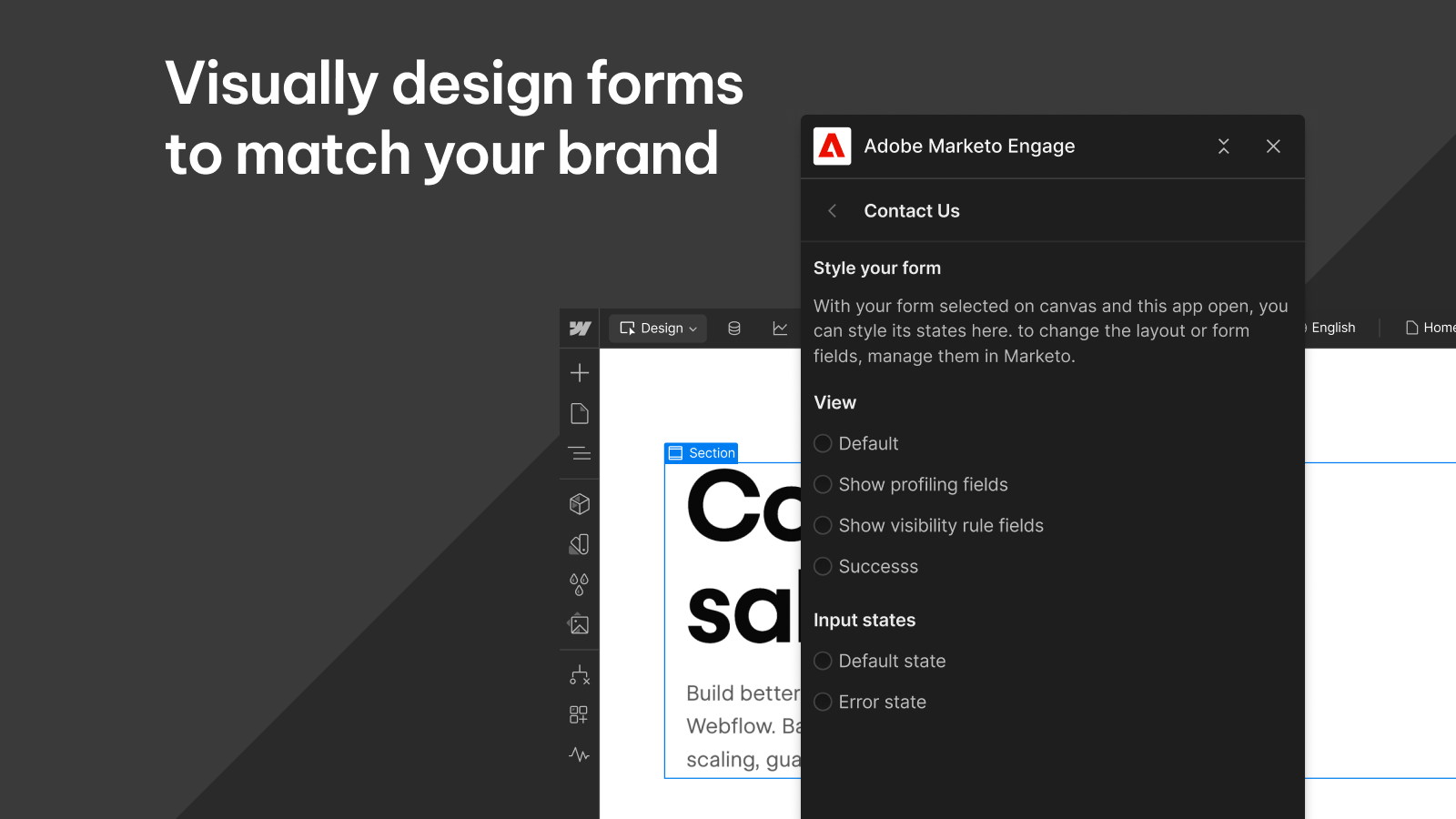Open the site Analytics icon
Image resolution: width=1456 pixels, height=819 pixels.
coord(780,329)
